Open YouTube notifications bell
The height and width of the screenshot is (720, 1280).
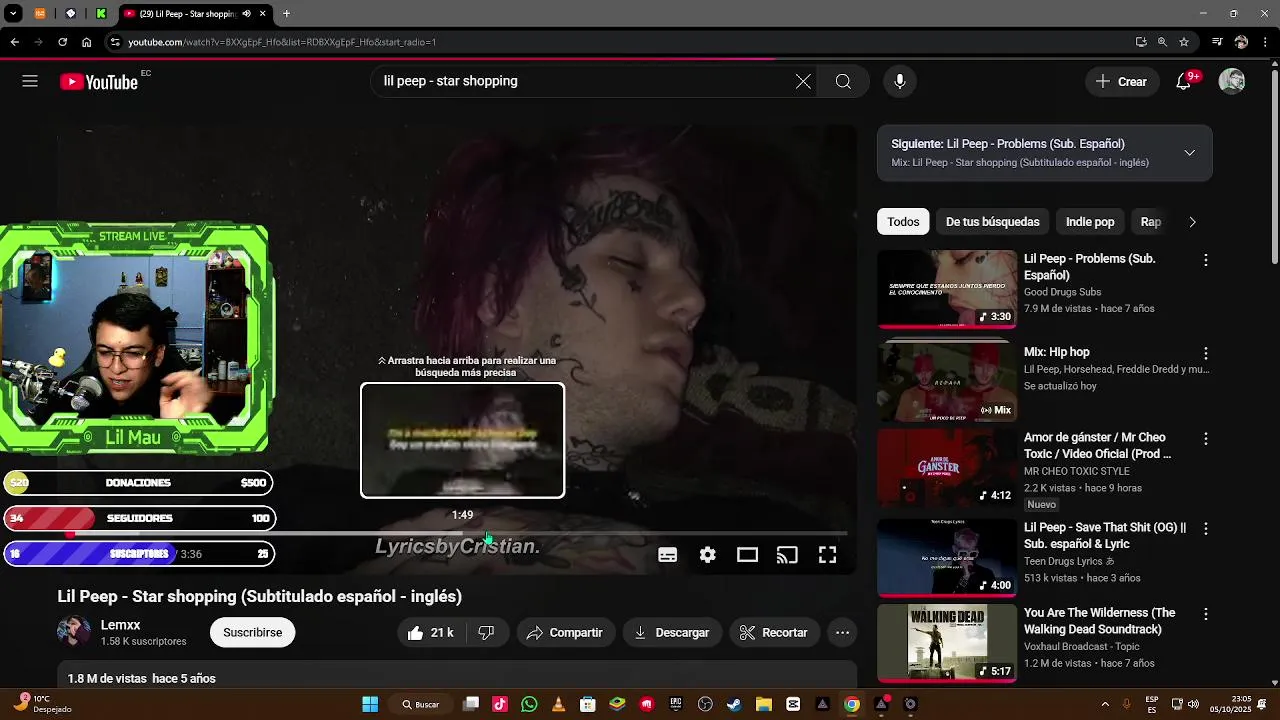(1184, 81)
